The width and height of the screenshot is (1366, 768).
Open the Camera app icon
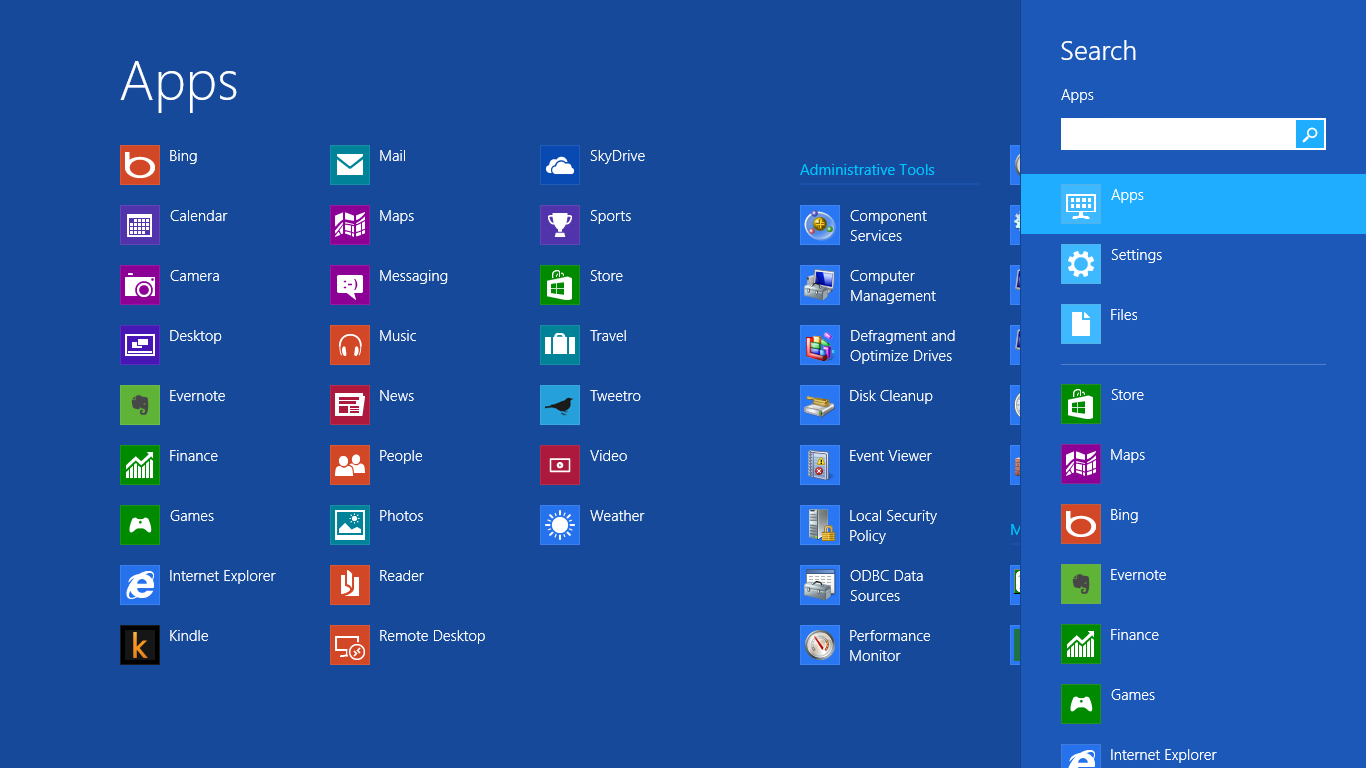pyautogui.click(x=140, y=285)
